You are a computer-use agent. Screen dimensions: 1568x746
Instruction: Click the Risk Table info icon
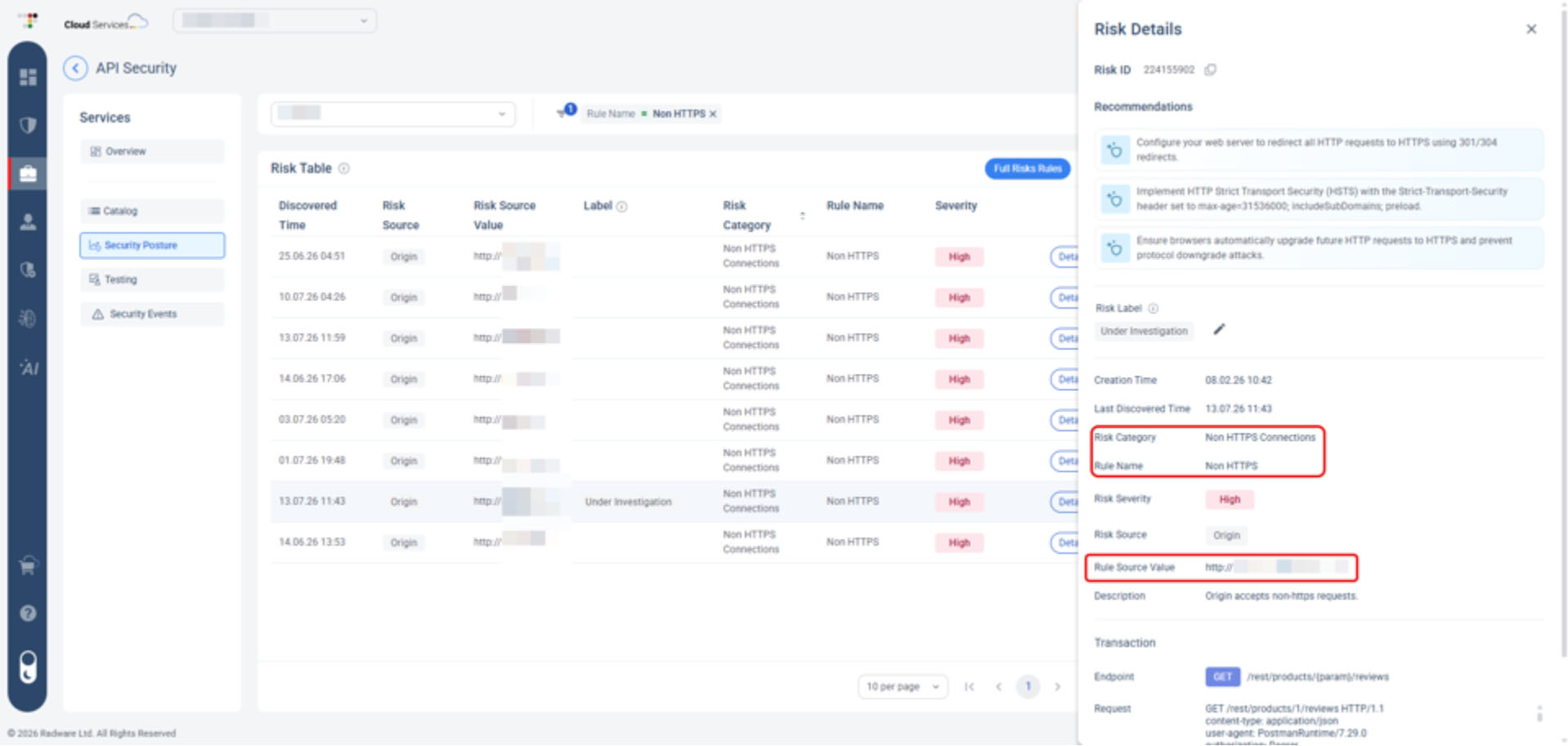(x=344, y=169)
